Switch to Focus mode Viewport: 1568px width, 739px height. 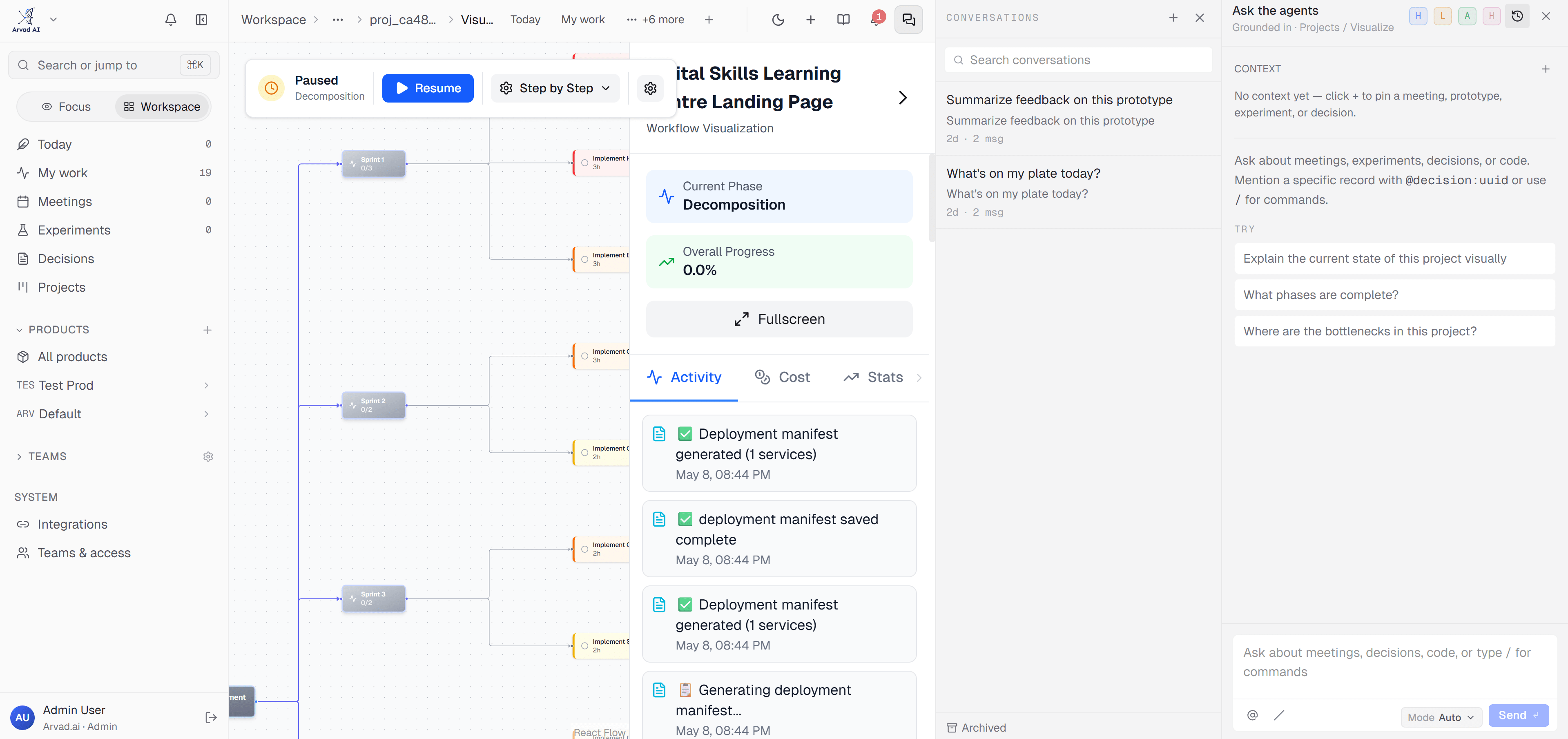click(x=66, y=107)
